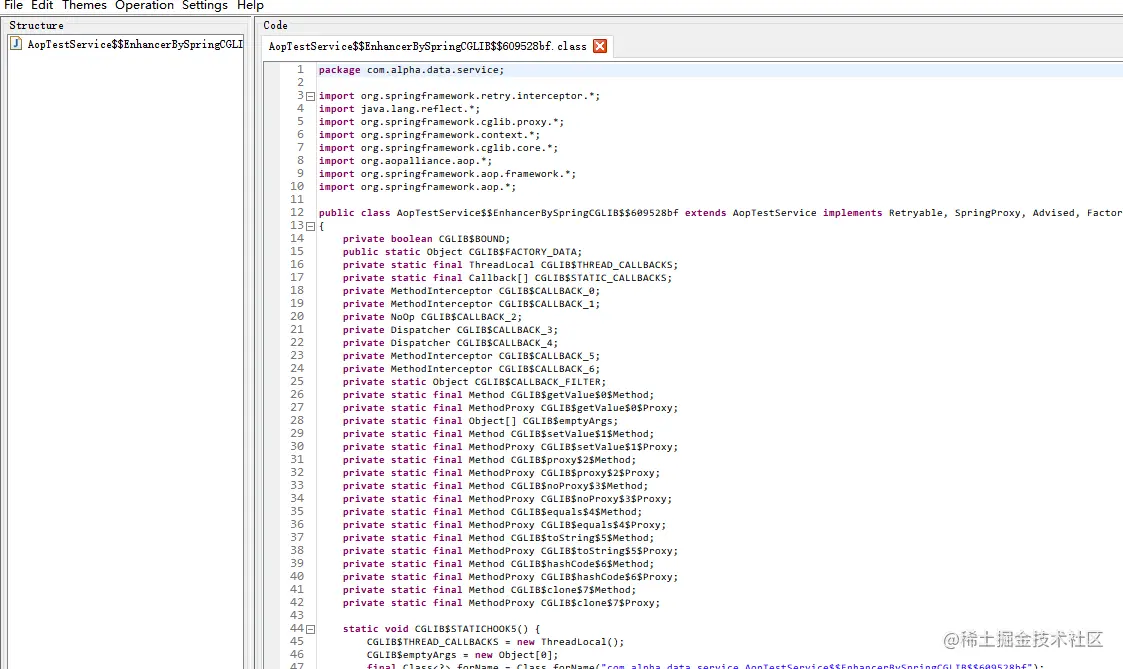Click 'CGLIB$proxy$2$Proxy' declaration
The height and width of the screenshot is (669, 1123).
tap(501, 473)
